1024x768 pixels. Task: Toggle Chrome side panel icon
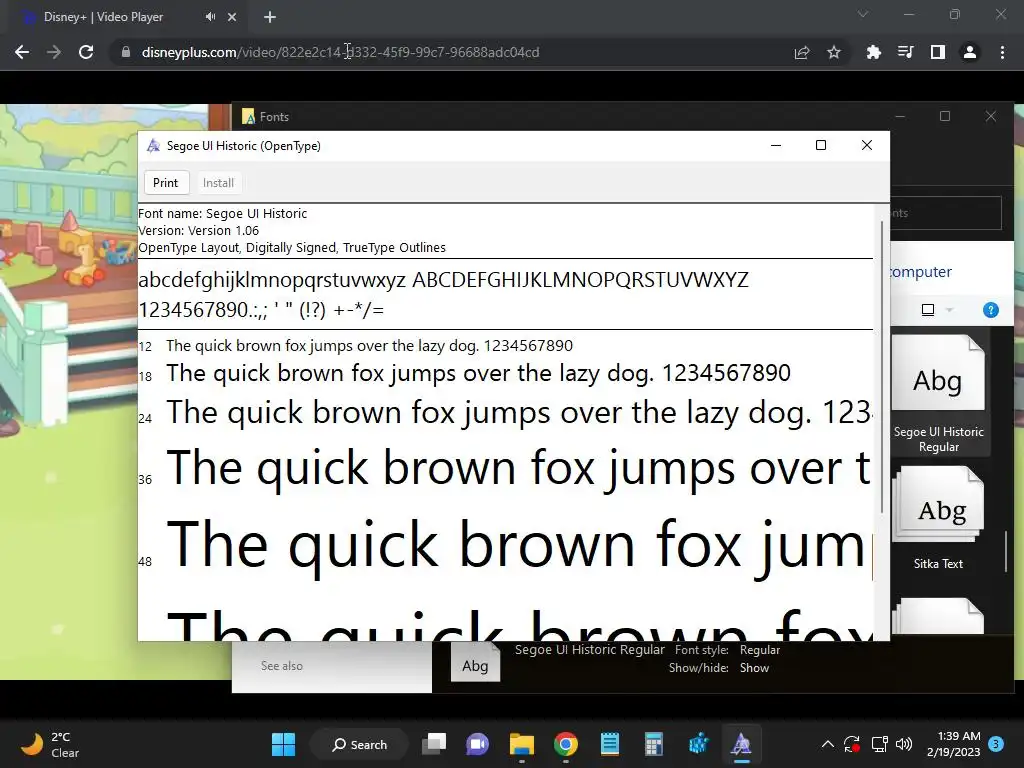pyautogui.click(x=937, y=52)
